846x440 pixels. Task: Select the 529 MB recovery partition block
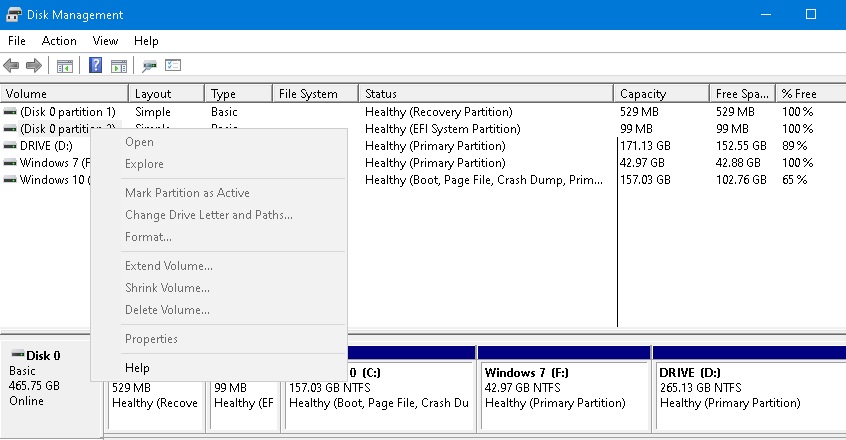coord(156,396)
